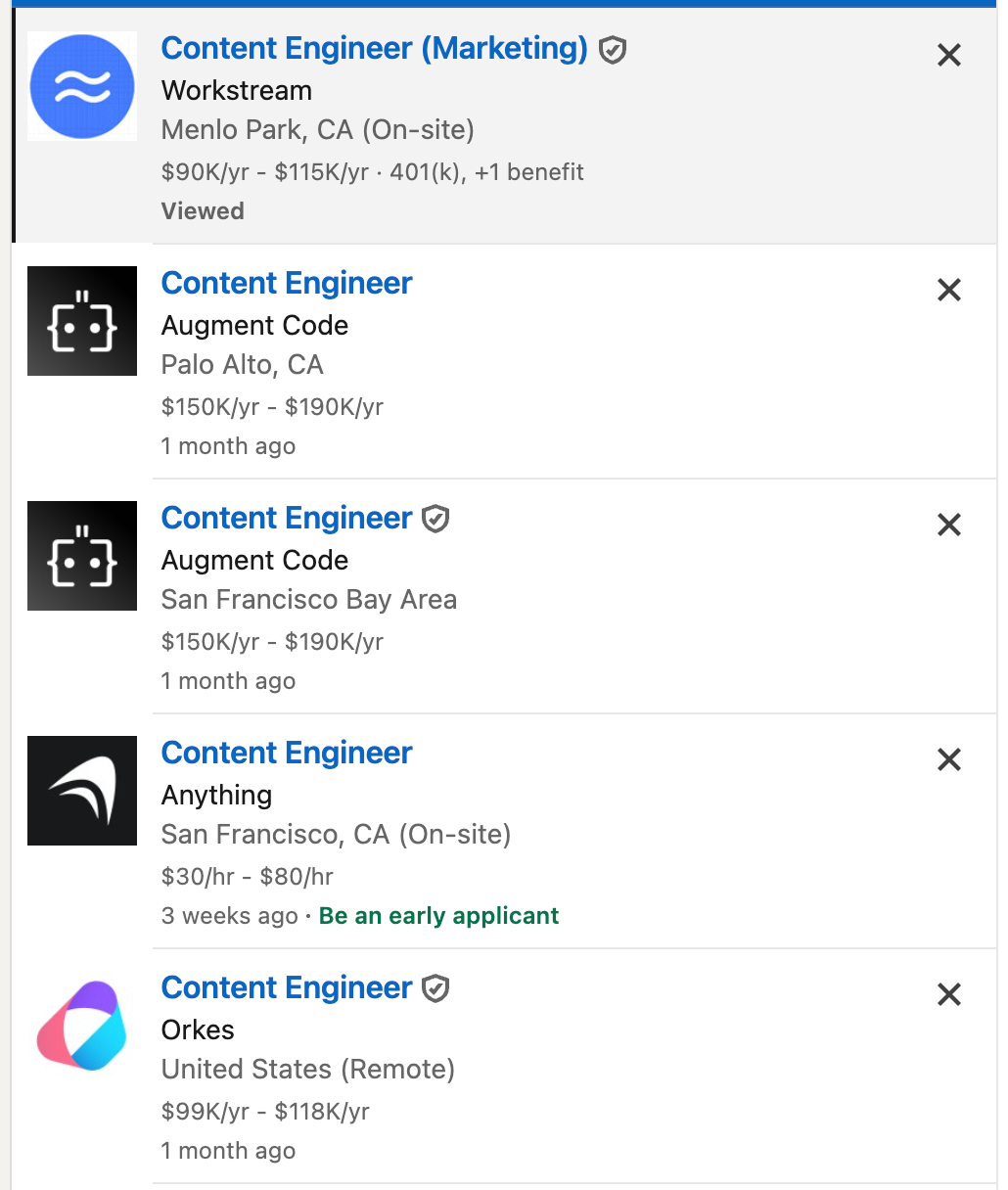Click the Anything company logo
1008x1190 pixels.
point(82,791)
